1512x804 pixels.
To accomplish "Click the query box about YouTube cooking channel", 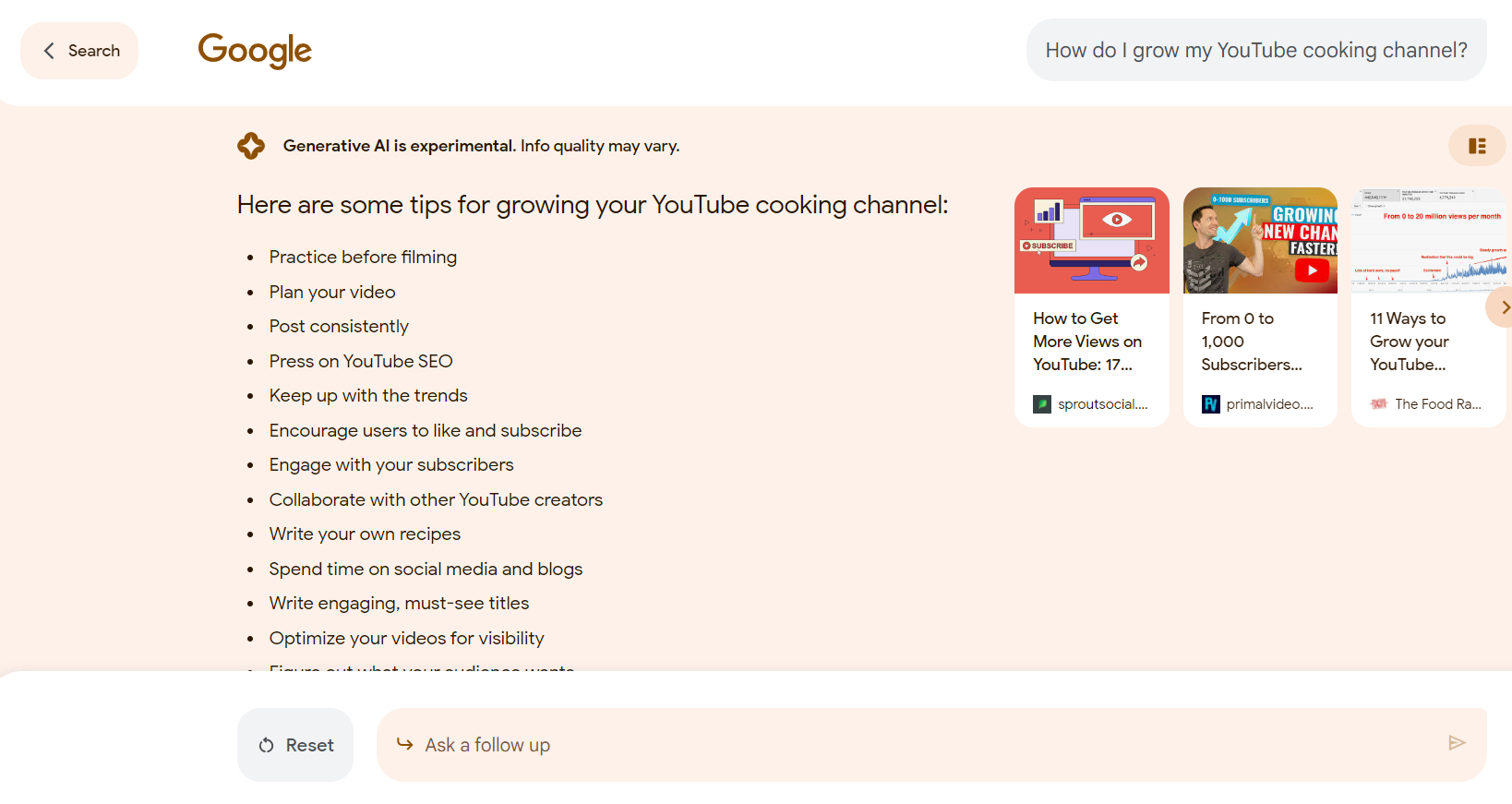I will [1256, 50].
